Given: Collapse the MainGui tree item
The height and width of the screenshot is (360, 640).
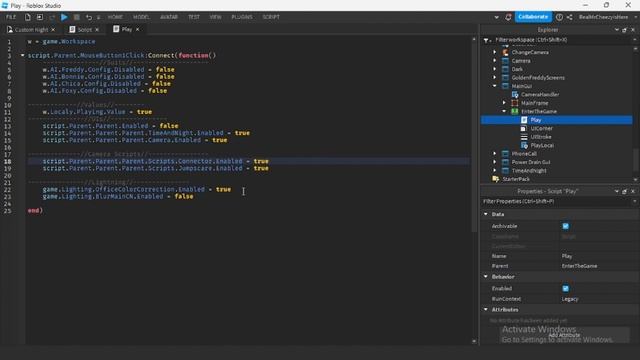Looking at the screenshot, I should point(495,86).
